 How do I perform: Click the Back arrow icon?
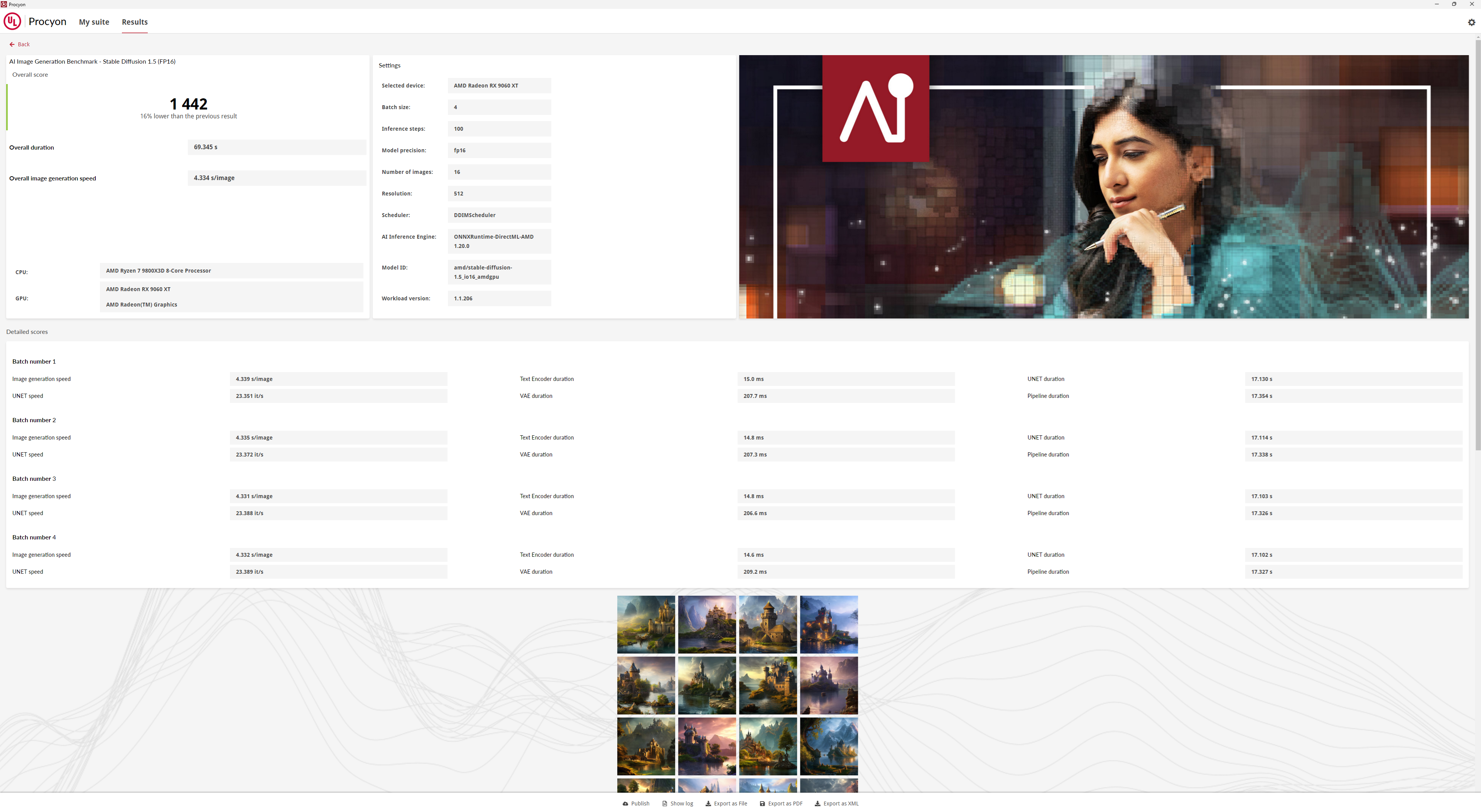(12, 44)
